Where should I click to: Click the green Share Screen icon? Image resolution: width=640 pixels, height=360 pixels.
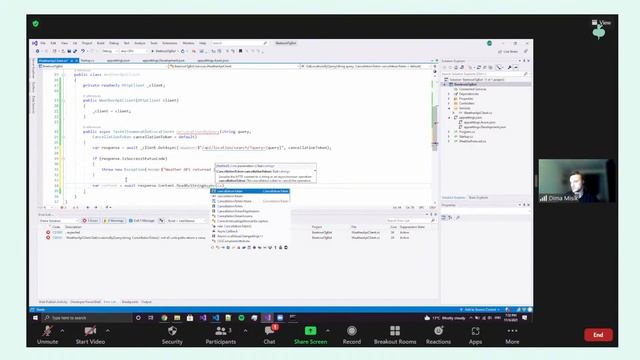pos(310,331)
